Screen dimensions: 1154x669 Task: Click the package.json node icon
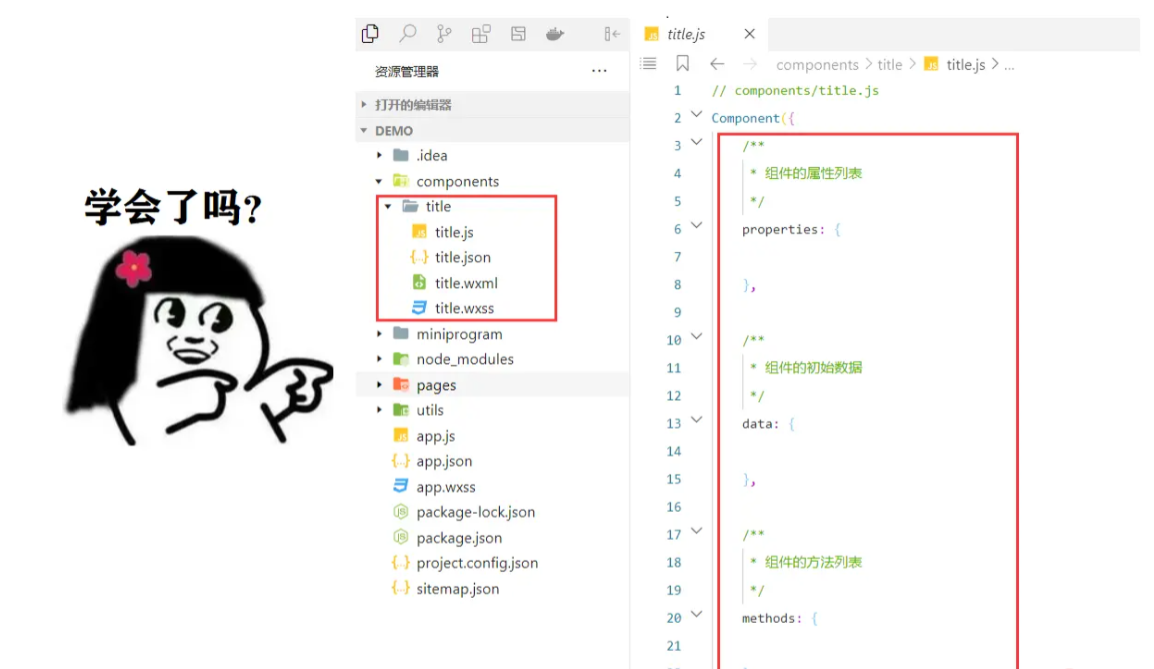(400, 537)
